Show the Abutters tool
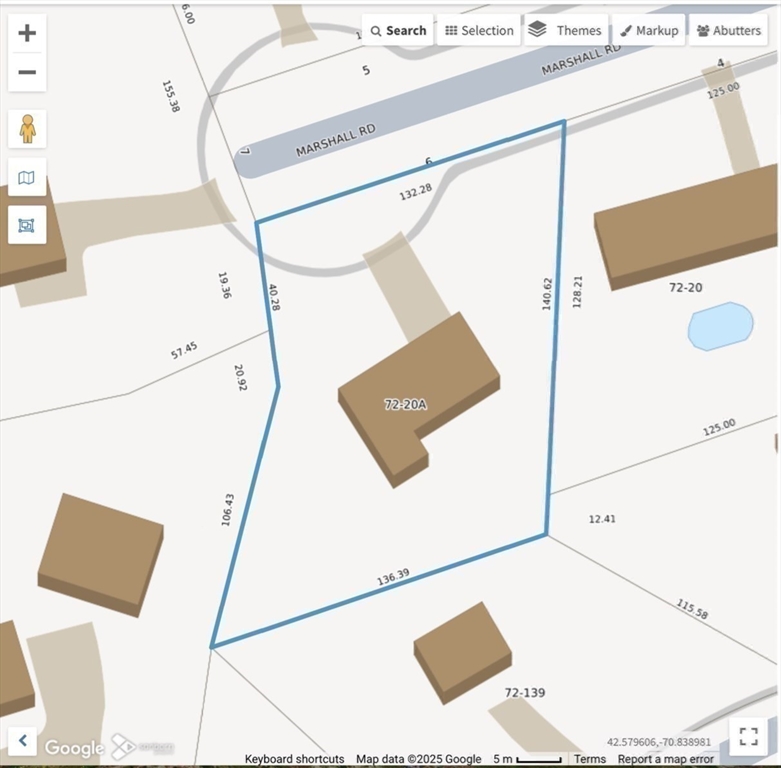This screenshot has height=768, width=781. click(729, 30)
